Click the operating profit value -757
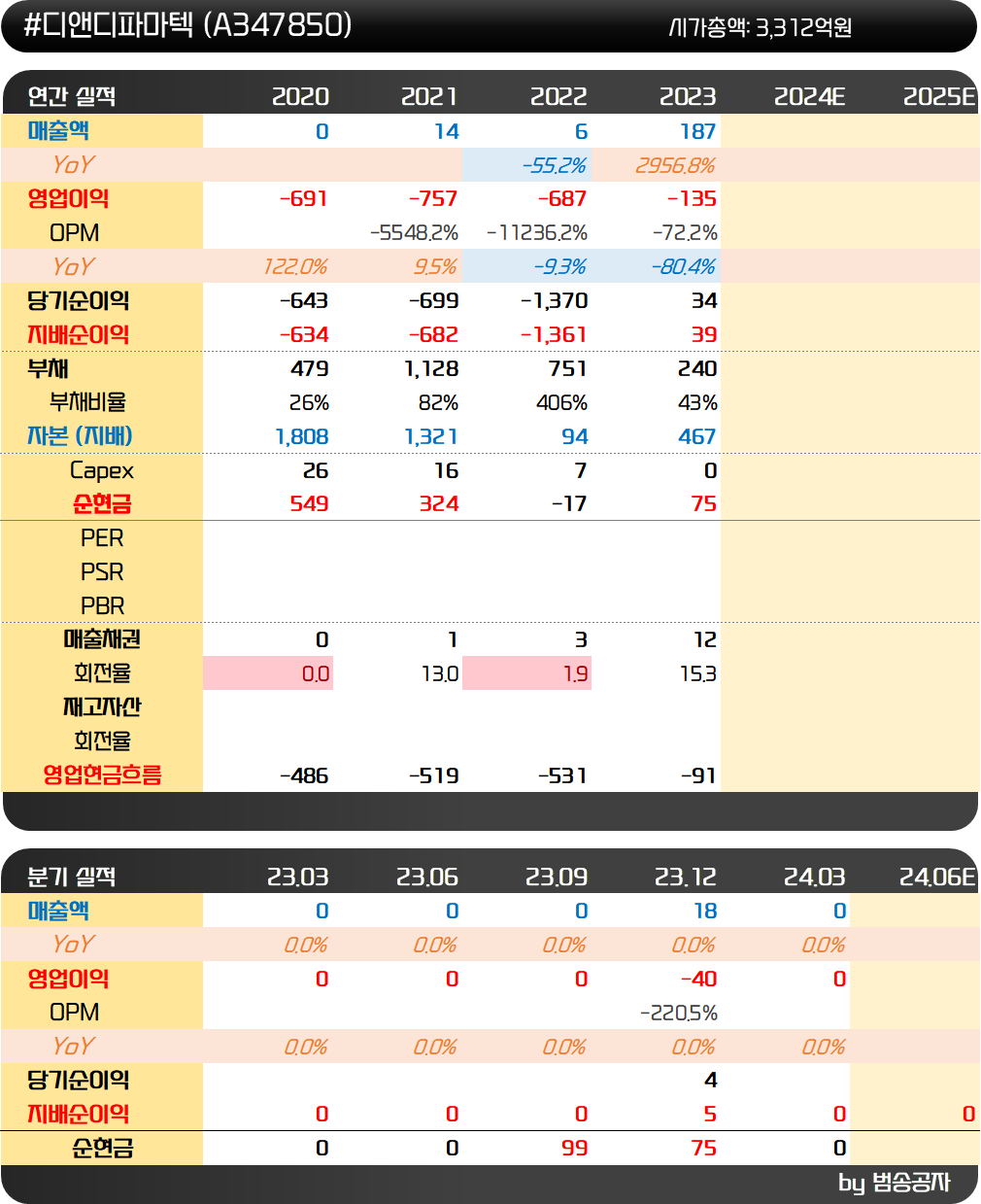The height and width of the screenshot is (1204, 981). (x=433, y=198)
